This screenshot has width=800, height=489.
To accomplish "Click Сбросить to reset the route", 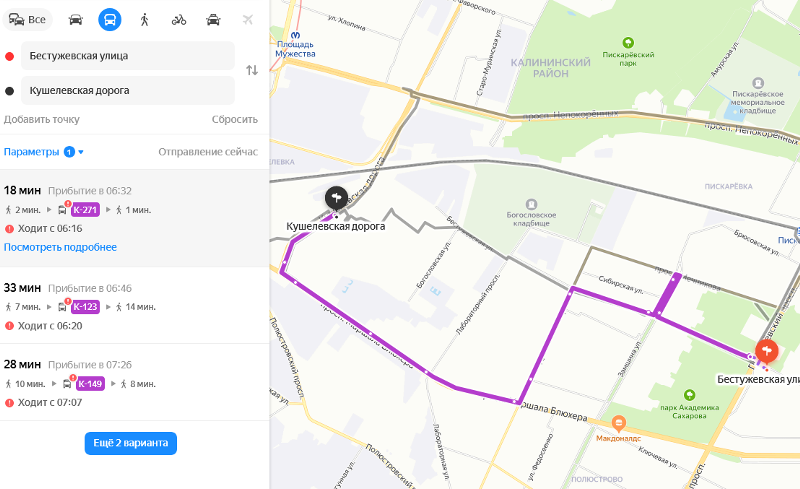I will pos(235,119).
